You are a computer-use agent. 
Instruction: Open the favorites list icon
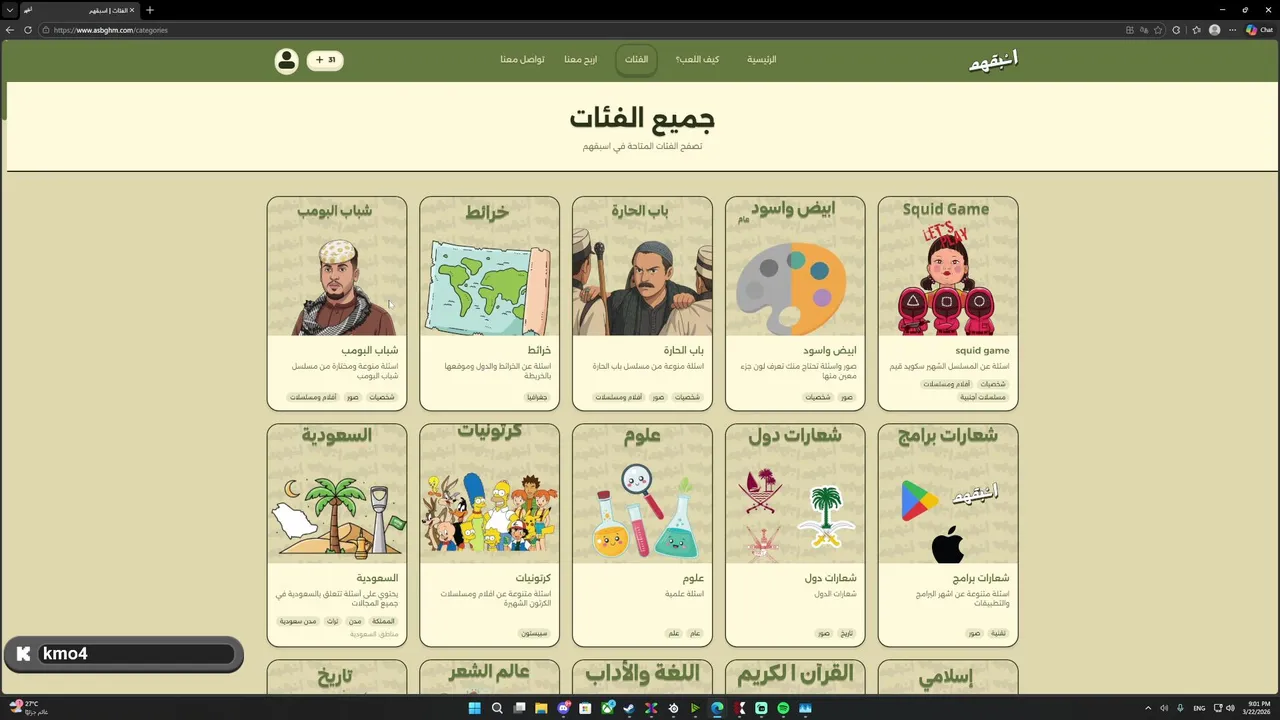[1196, 30]
